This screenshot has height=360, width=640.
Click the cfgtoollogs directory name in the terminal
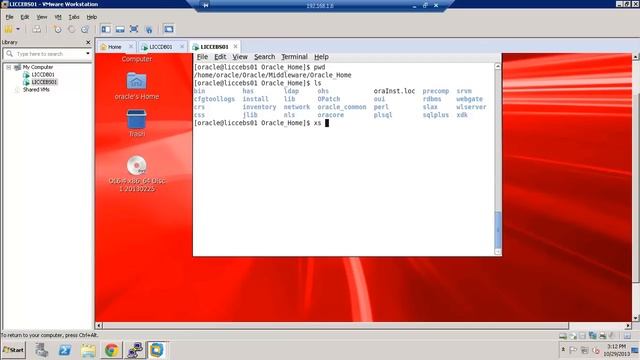tap(214, 99)
